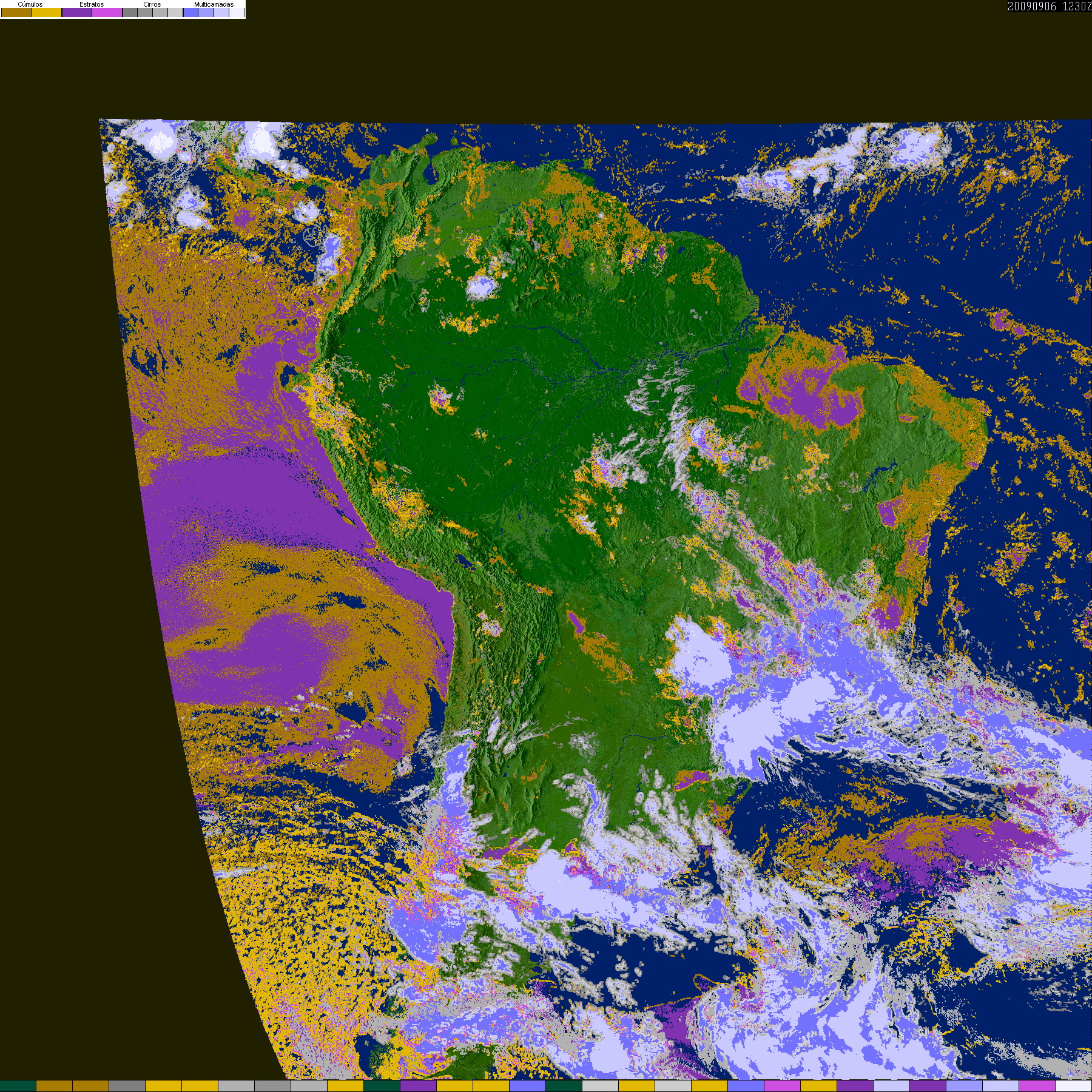Choose the lightest gray Cirros swatch
This screenshot has height=1092, width=1092.
(x=175, y=12)
